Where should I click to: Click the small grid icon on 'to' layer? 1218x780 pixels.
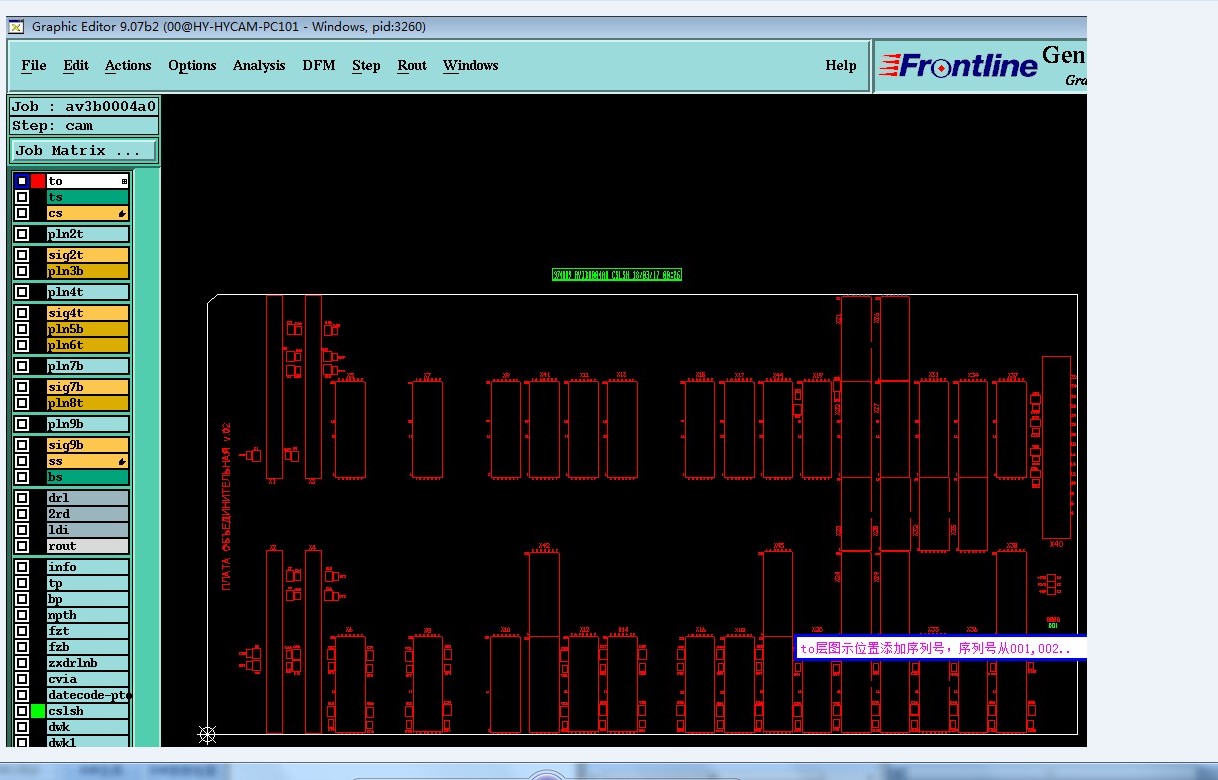[x=124, y=182]
